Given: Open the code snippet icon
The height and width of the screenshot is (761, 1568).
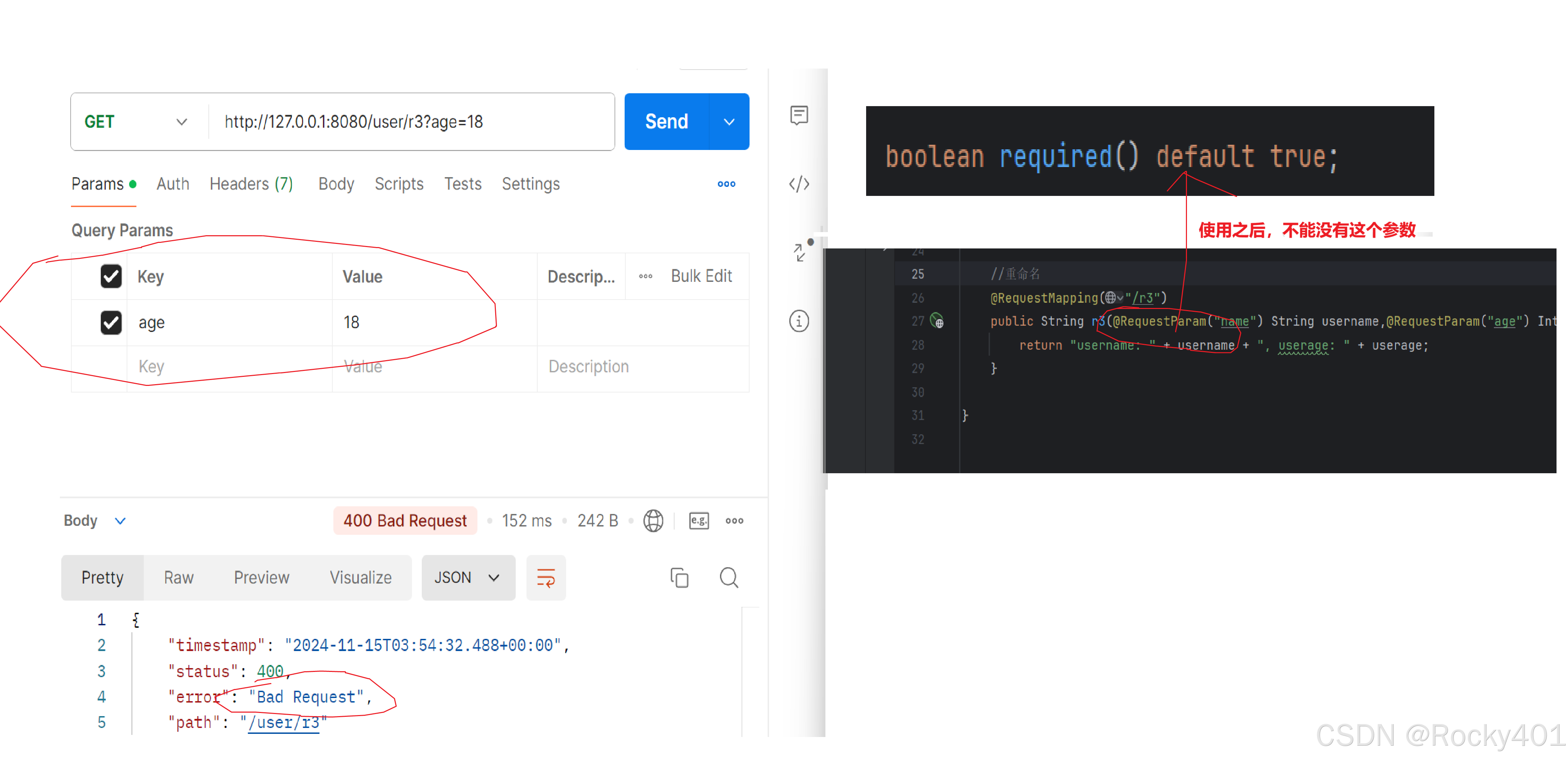Looking at the screenshot, I should 799,184.
